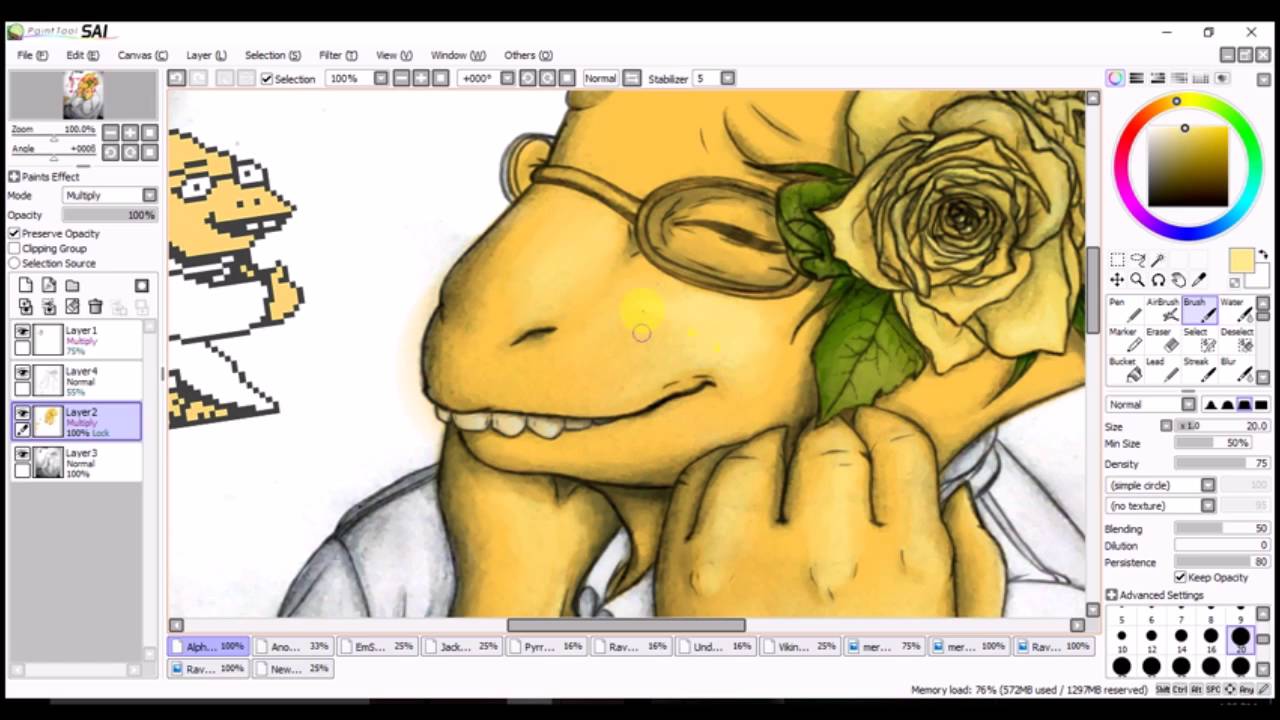Viewport: 1280px width, 720px height.
Task: Switch to the Pyrr... document tab
Action: coord(545,647)
